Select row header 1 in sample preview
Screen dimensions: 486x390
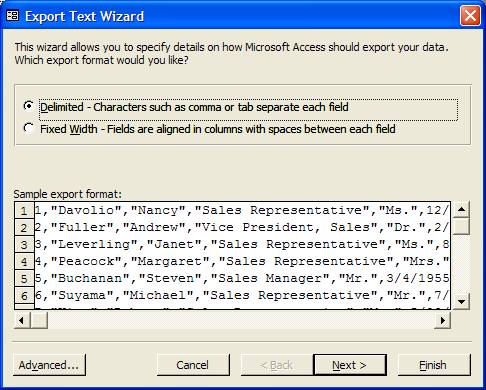[x=24, y=211]
